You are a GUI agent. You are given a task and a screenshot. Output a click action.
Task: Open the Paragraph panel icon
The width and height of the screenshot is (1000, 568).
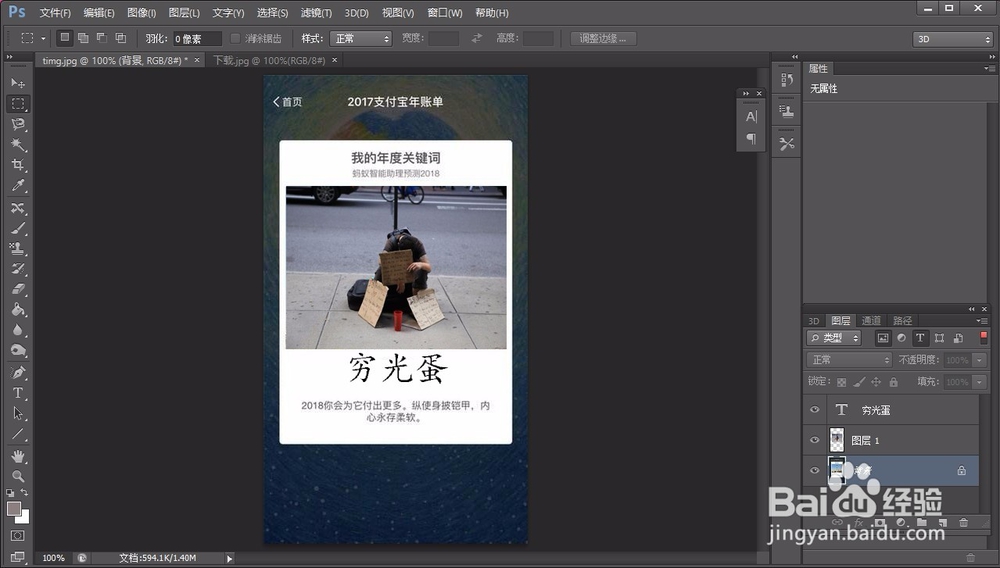pyautogui.click(x=751, y=138)
